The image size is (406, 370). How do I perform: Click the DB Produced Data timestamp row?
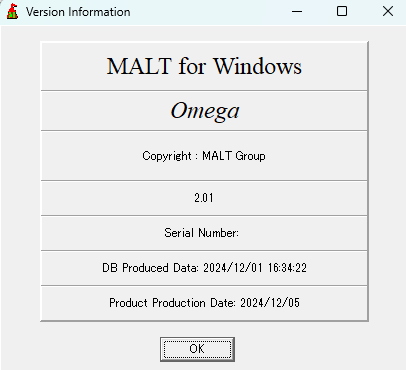coord(204,268)
